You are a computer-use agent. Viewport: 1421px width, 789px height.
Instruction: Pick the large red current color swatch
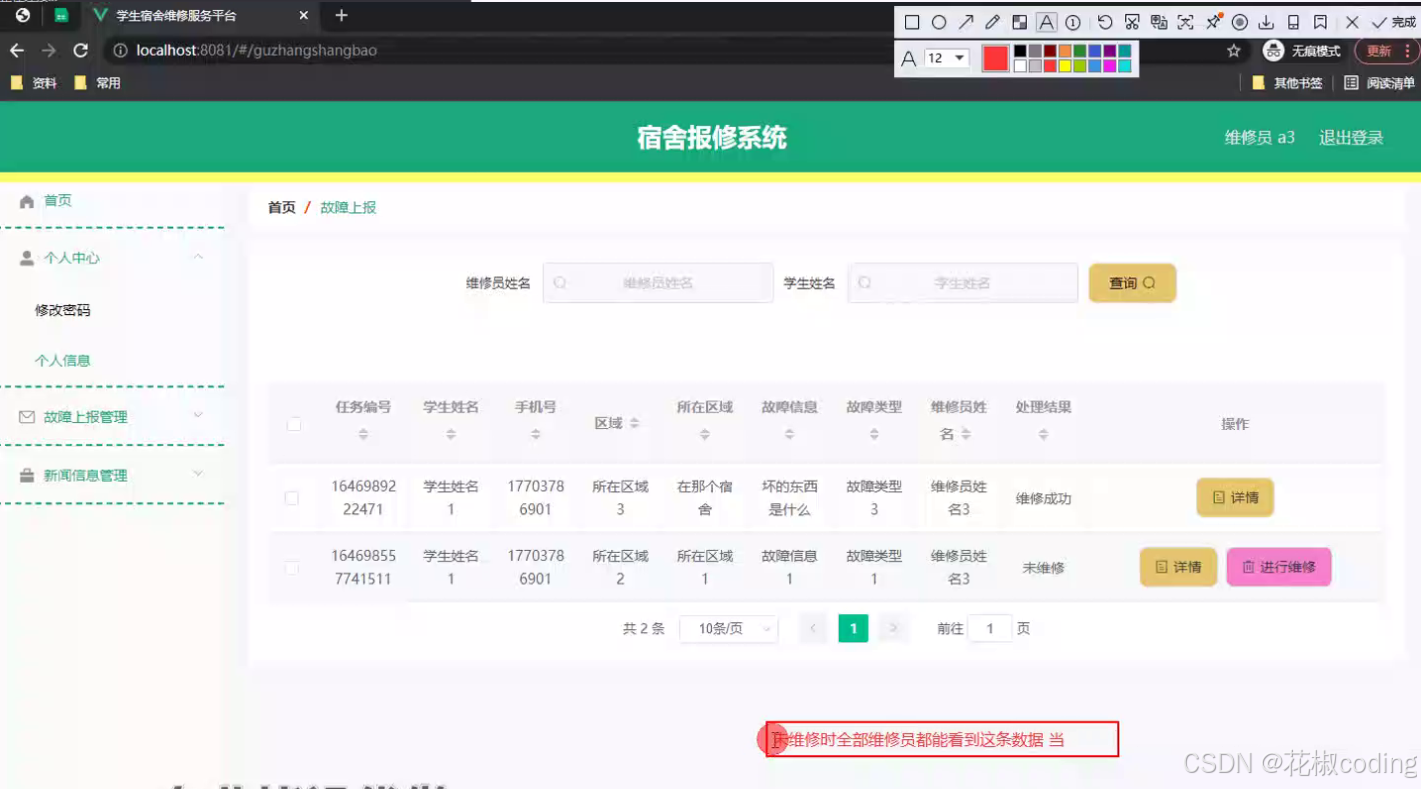[x=995, y=58]
